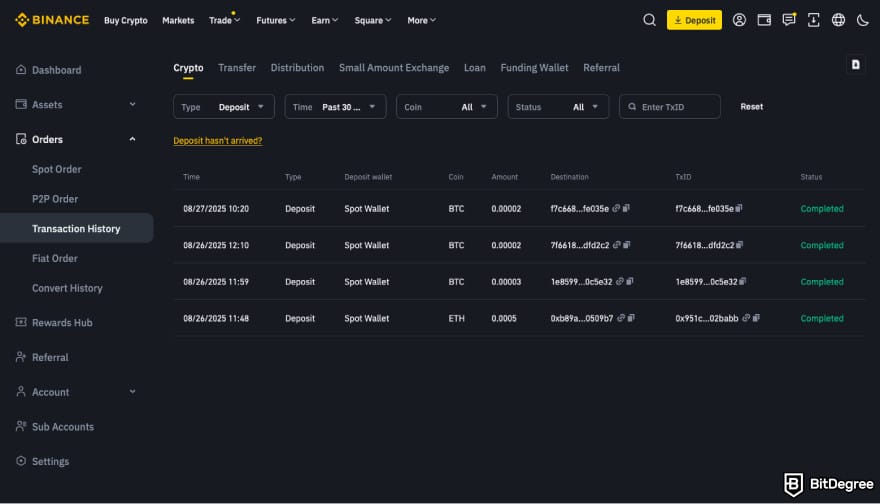Copy TxID 1e8599...0c5e32

click(x=742, y=281)
